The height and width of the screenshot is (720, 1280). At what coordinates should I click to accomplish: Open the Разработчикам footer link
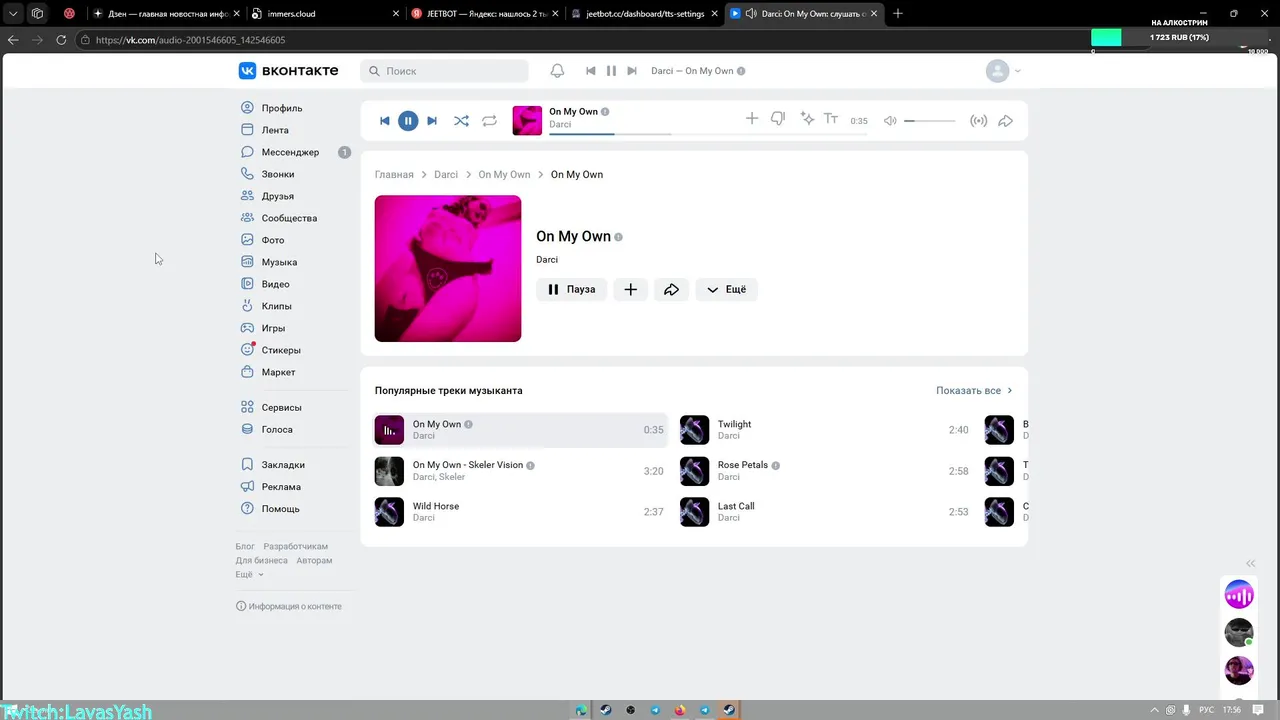[x=296, y=547]
